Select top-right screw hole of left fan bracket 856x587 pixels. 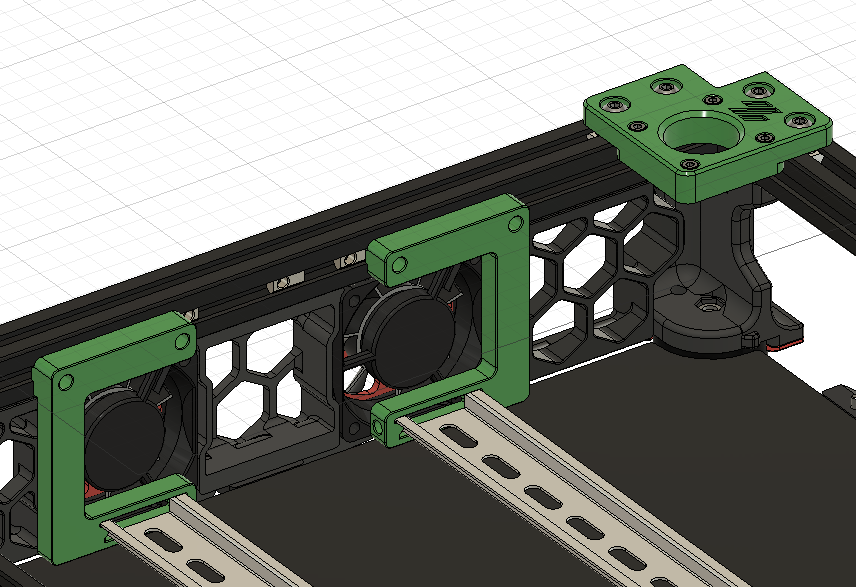click(x=182, y=341)
